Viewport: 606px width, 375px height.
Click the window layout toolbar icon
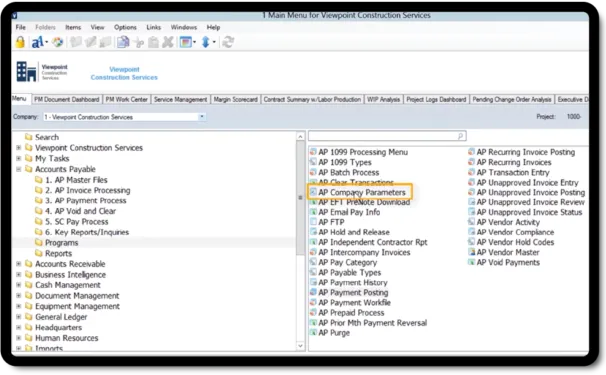(x=186, y=42)
